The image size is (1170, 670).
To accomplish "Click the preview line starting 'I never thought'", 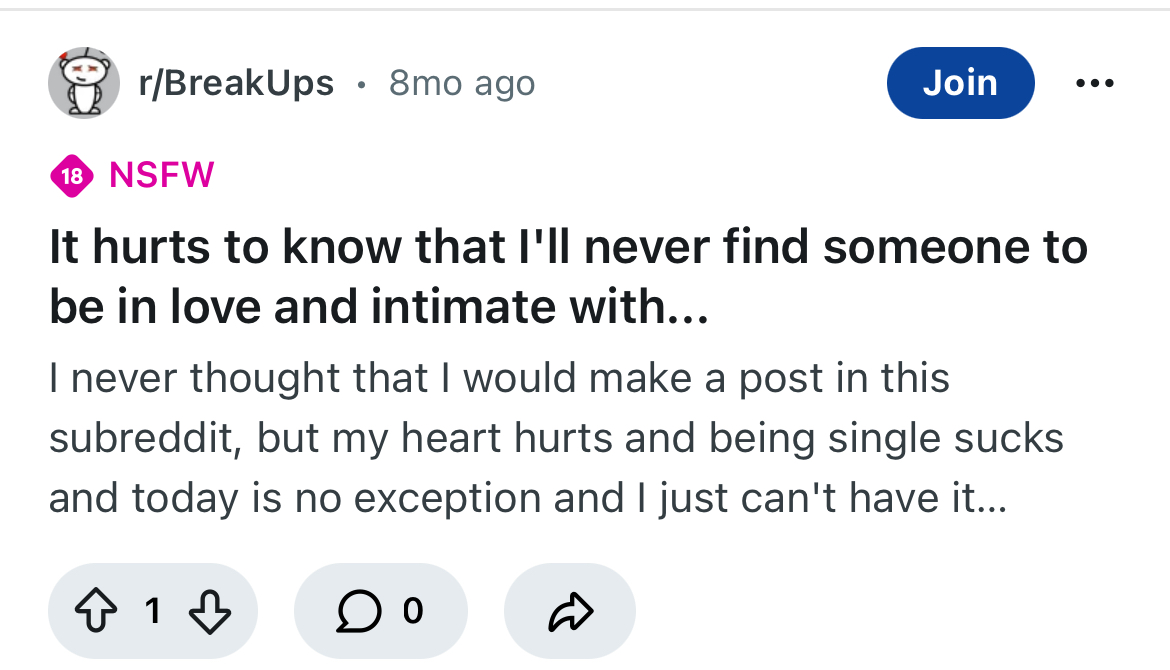I will point(499,378).
